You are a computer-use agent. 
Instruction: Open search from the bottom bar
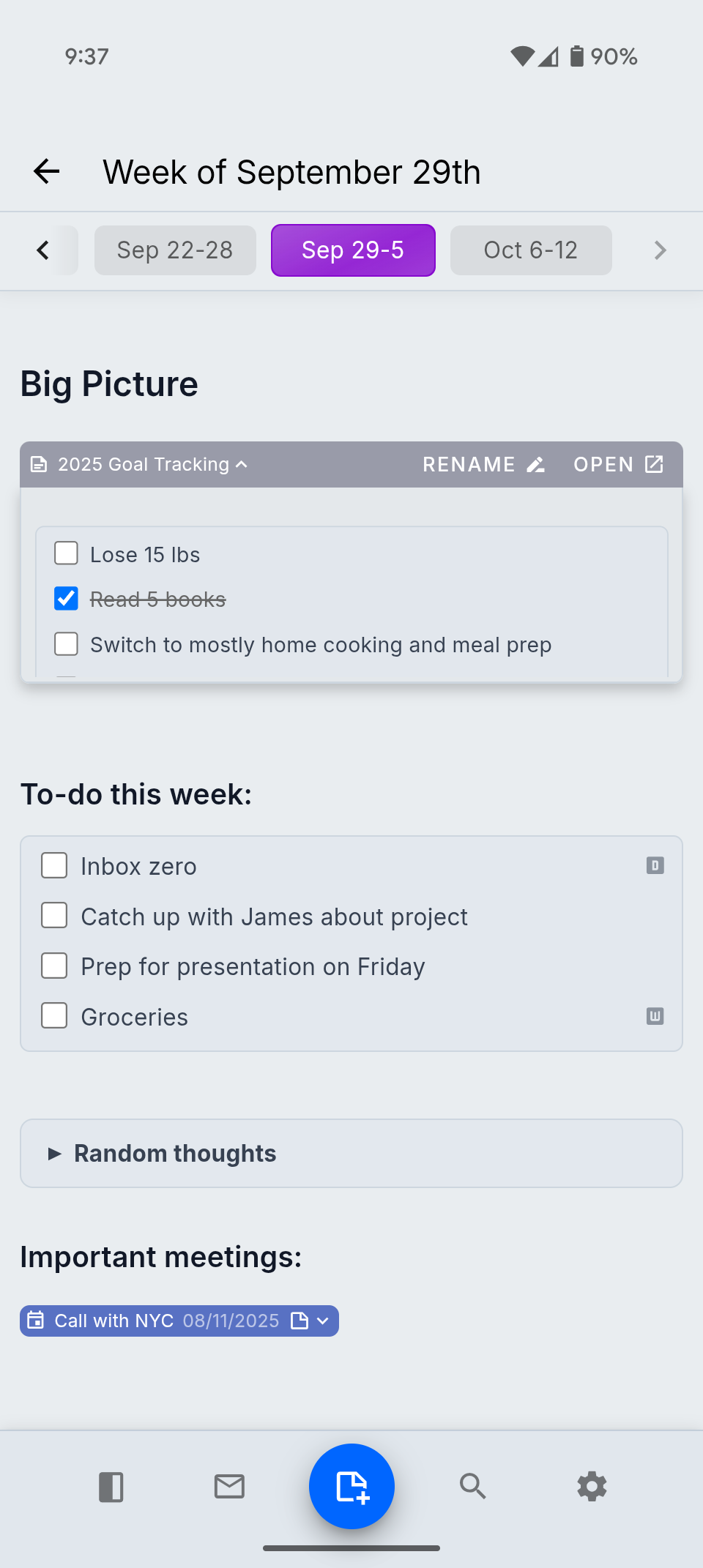472,1487
